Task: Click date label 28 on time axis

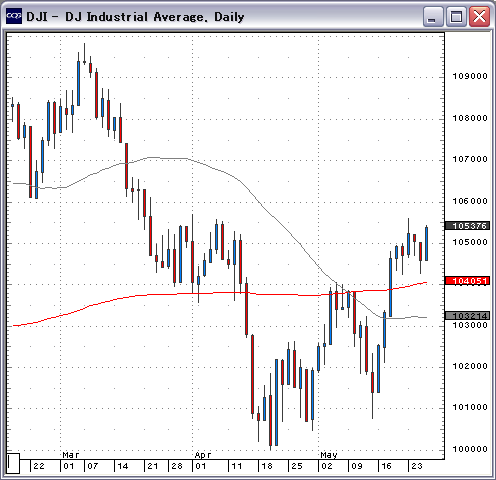Action: click(x=177, y=466)
